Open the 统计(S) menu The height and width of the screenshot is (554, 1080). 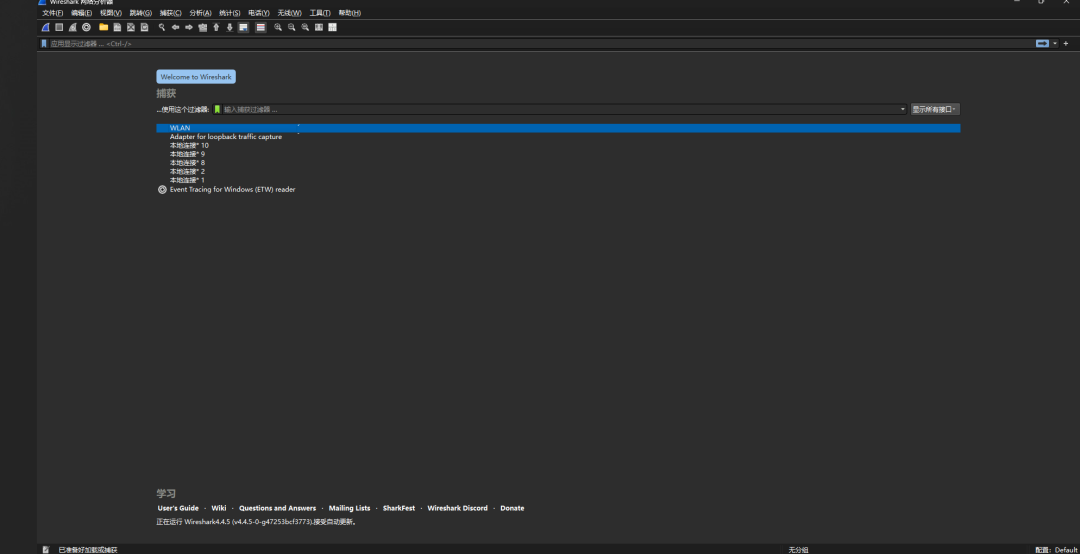(229, 13)
